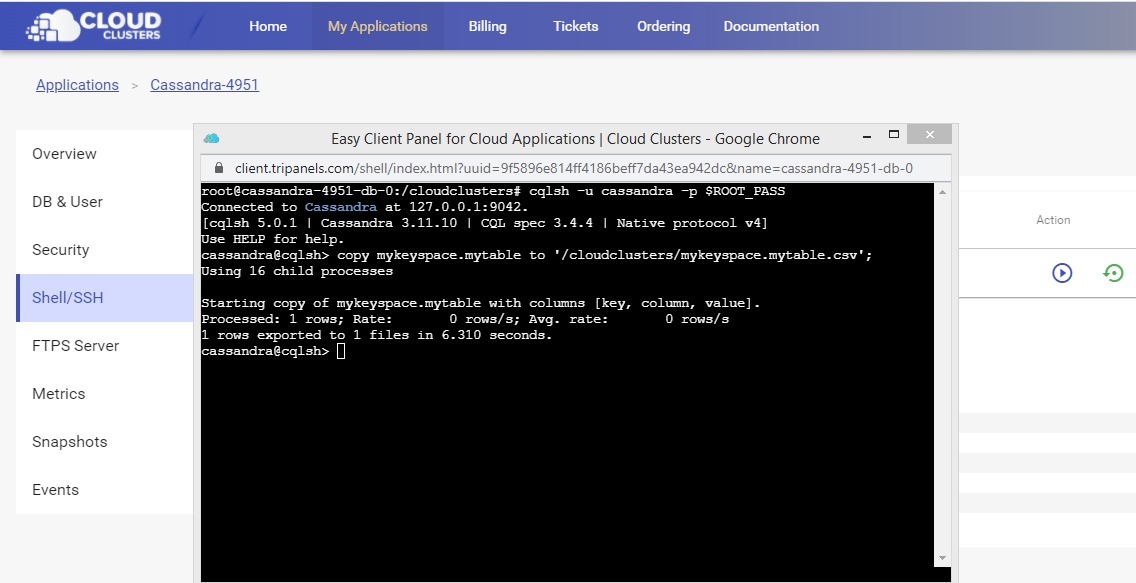Click the blue Cassandra word in terminal

point(341,207)
